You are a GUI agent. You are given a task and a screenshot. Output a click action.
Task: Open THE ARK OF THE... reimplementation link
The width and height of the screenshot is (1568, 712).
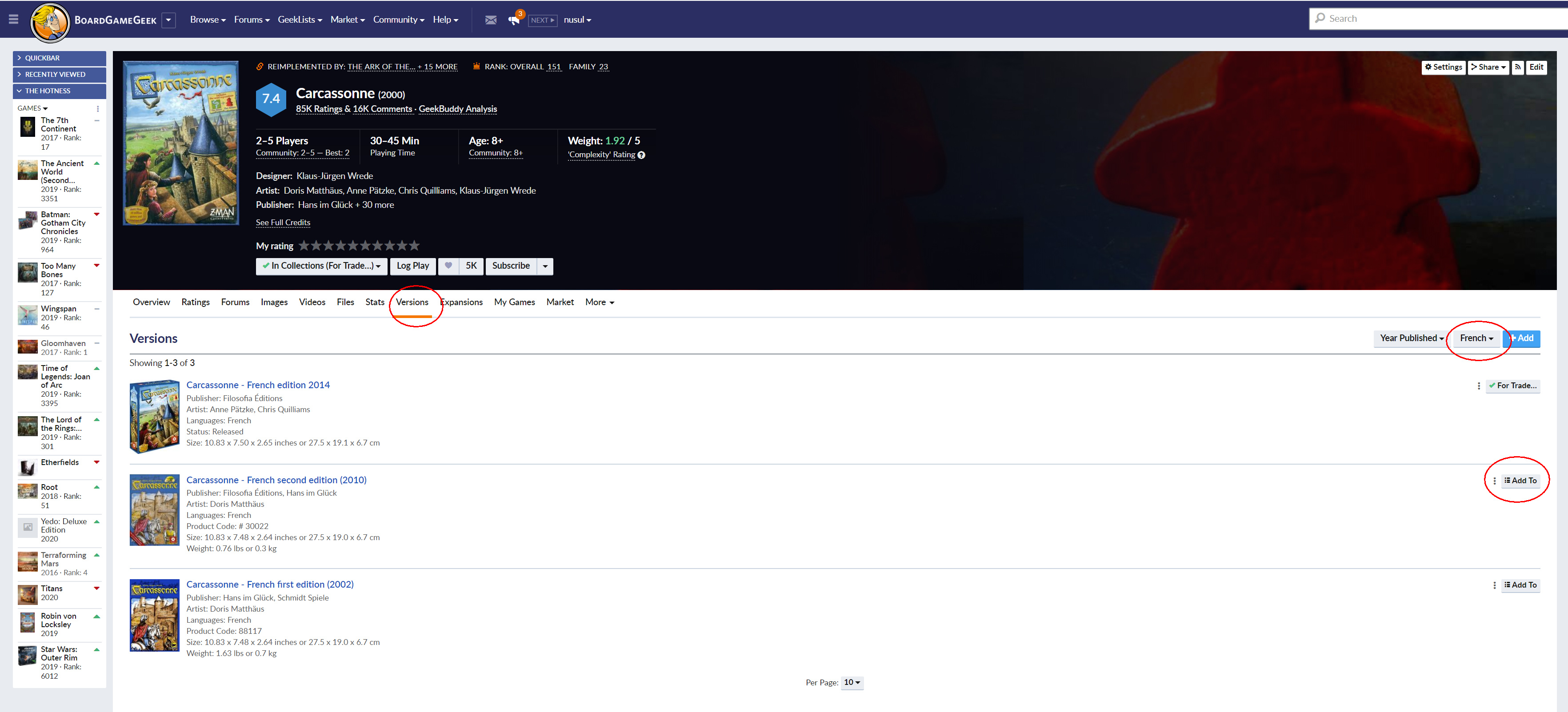click(381, 66)
